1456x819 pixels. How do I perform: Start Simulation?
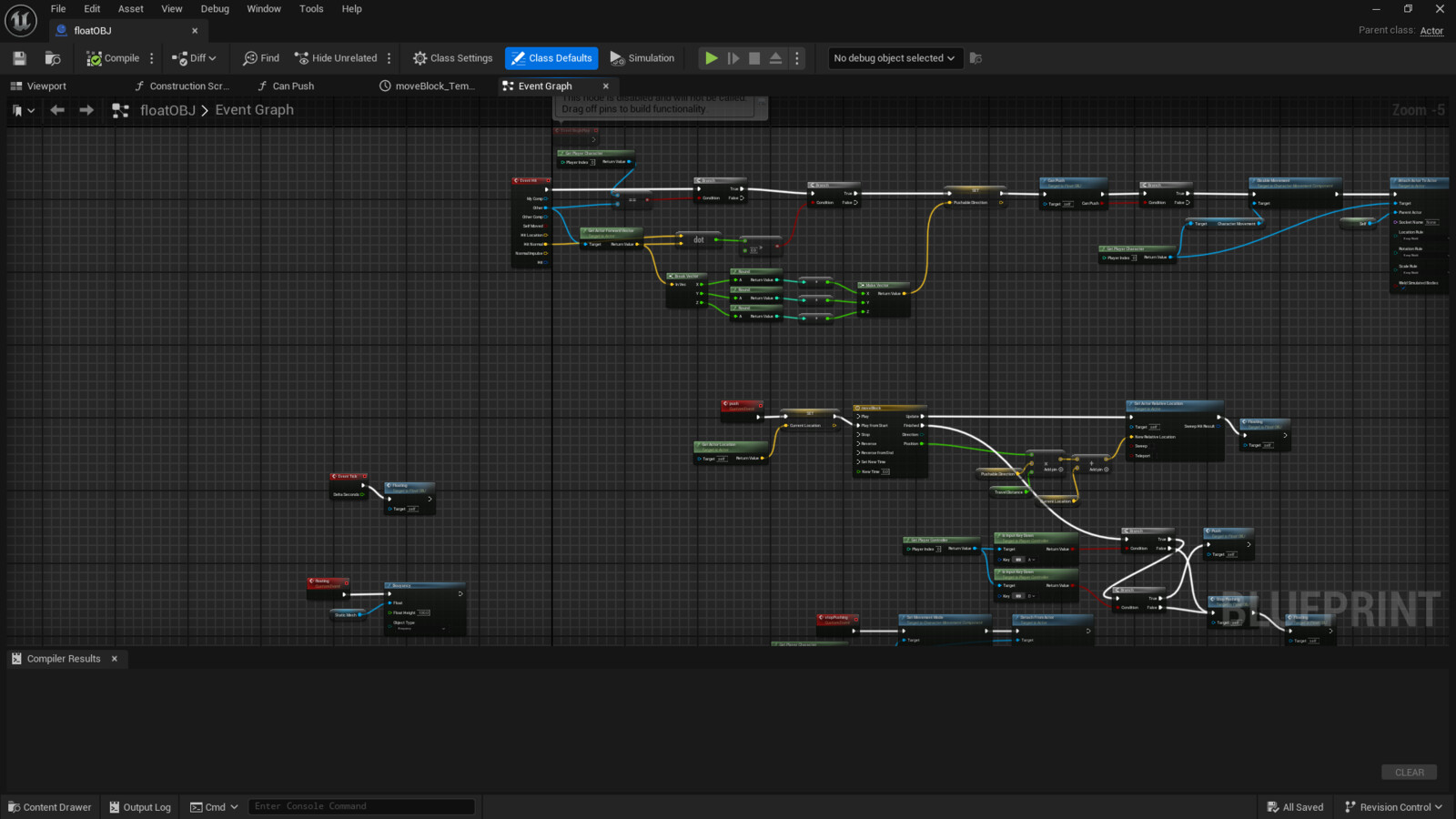[x=642, y=58]
